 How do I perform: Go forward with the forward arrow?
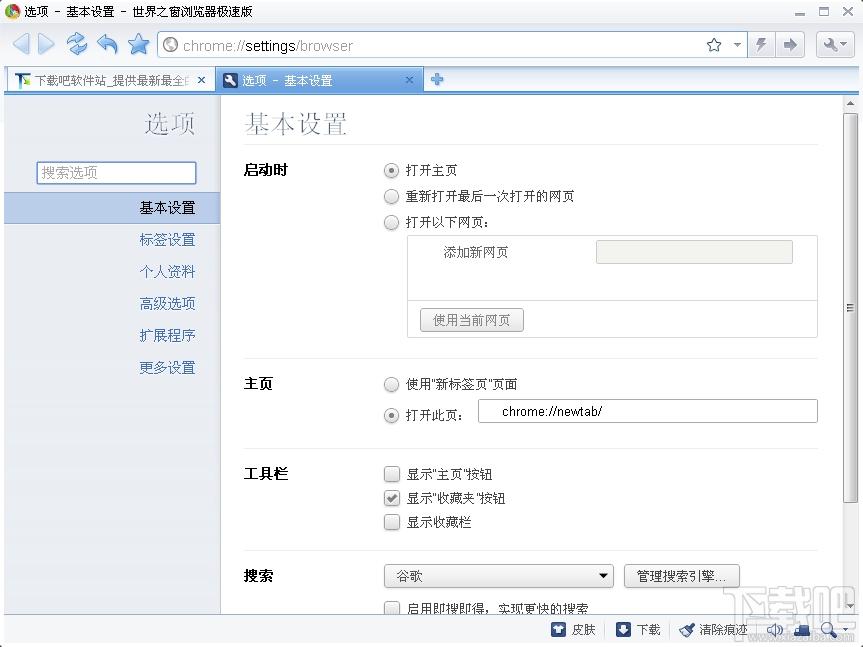pos(47,44)
